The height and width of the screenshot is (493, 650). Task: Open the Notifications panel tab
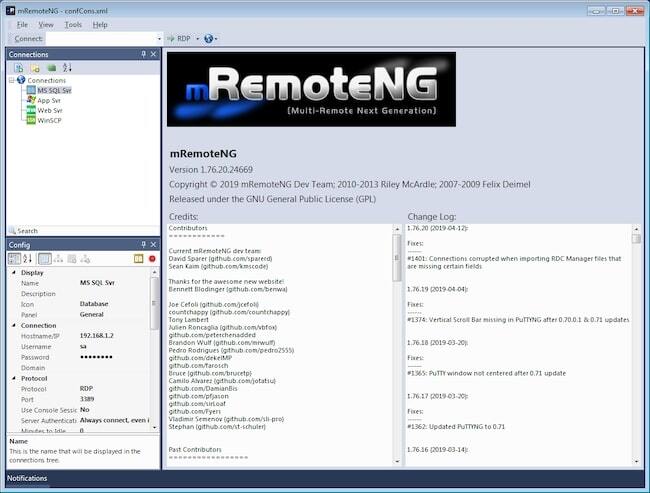(27, 478)
